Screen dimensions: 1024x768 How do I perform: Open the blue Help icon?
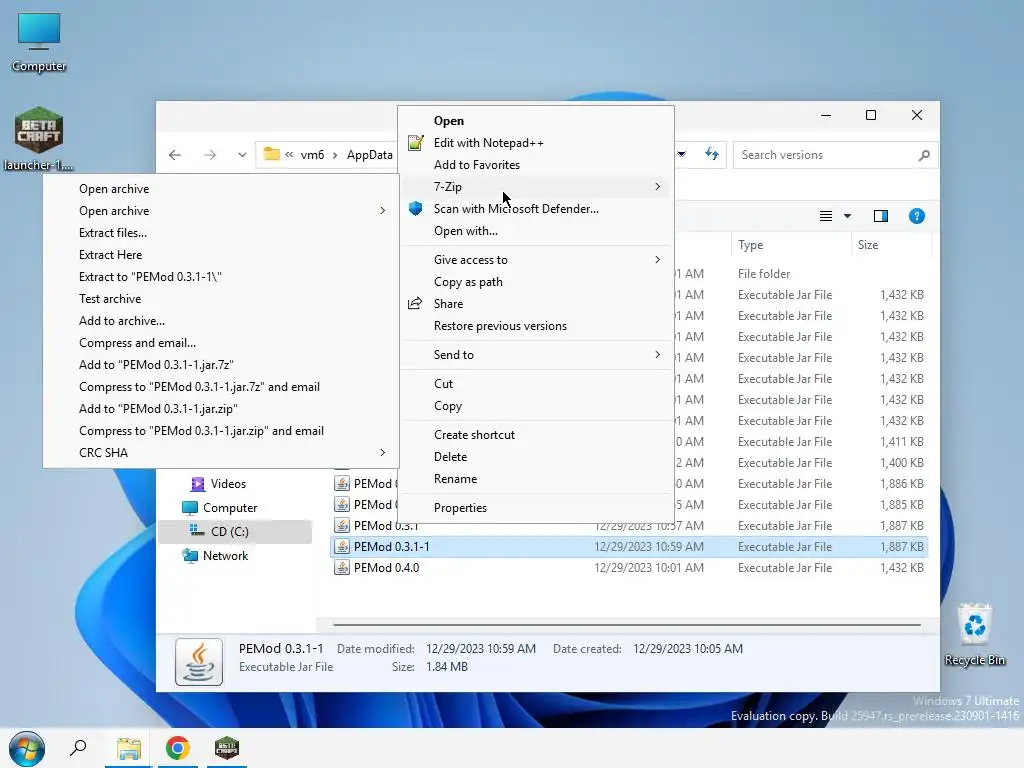pyautogui.click(x=916, y=216)
